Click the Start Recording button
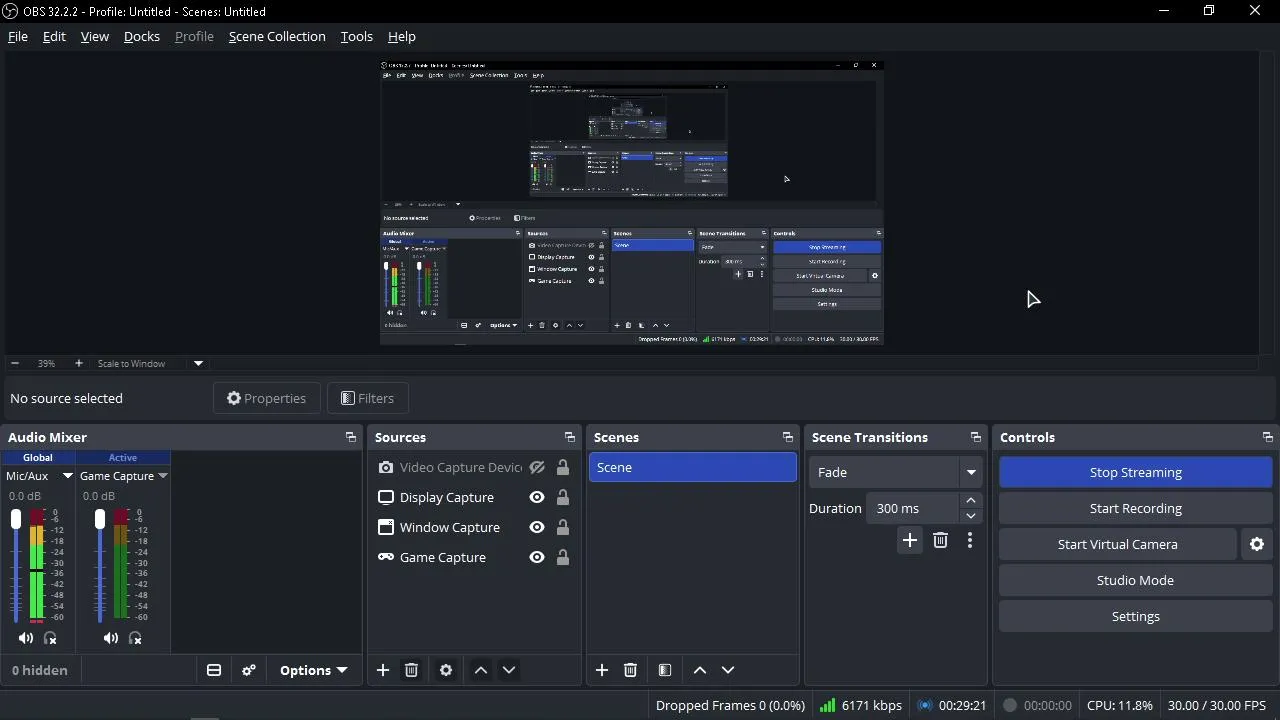This screenshot has width=1280, height=720. (x=1136, y=508)
